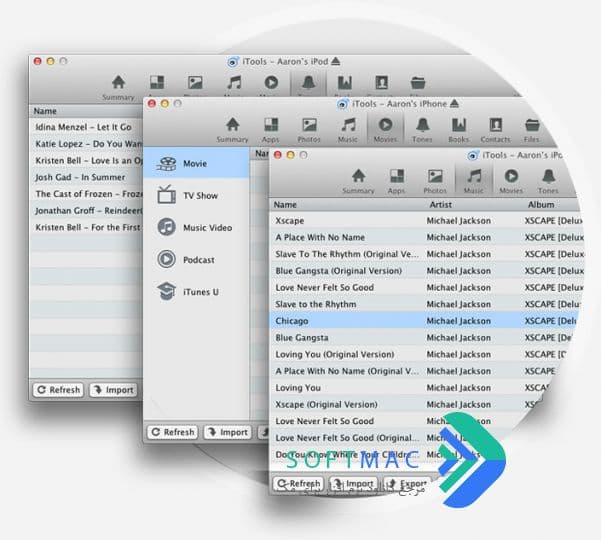The height and width of the screenshot is (540, 601).
Task: Open Apps in the iPhone window toolbar
Action: tap(271, 130)
